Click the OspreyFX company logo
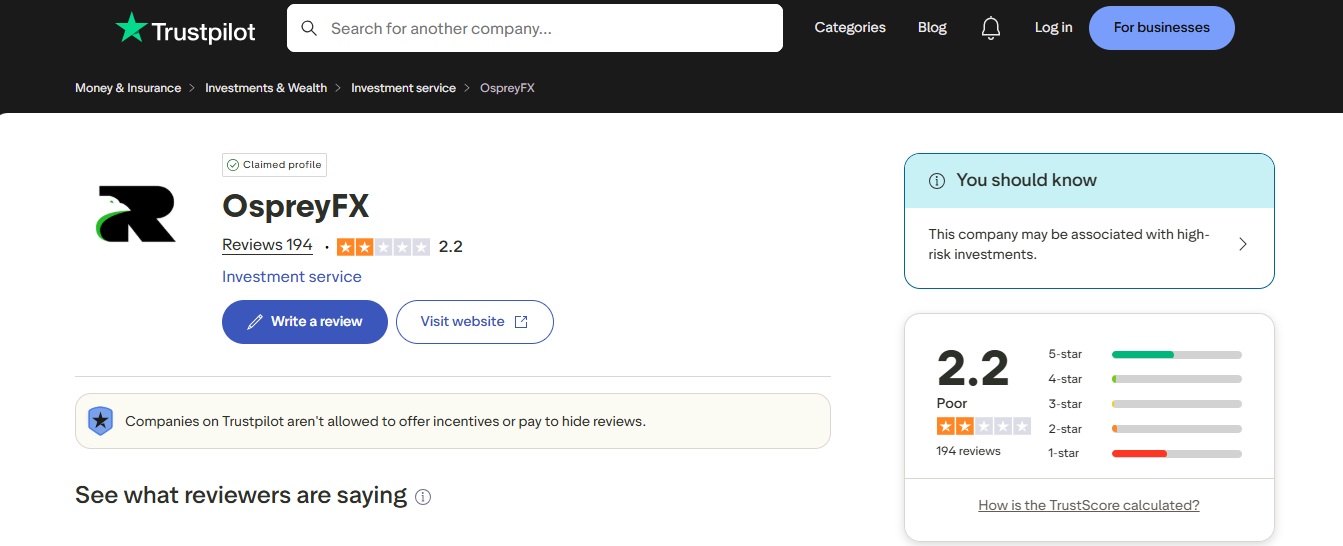Image resolution: width=1343 pixels, height=546 pixels. click(137, 214)
